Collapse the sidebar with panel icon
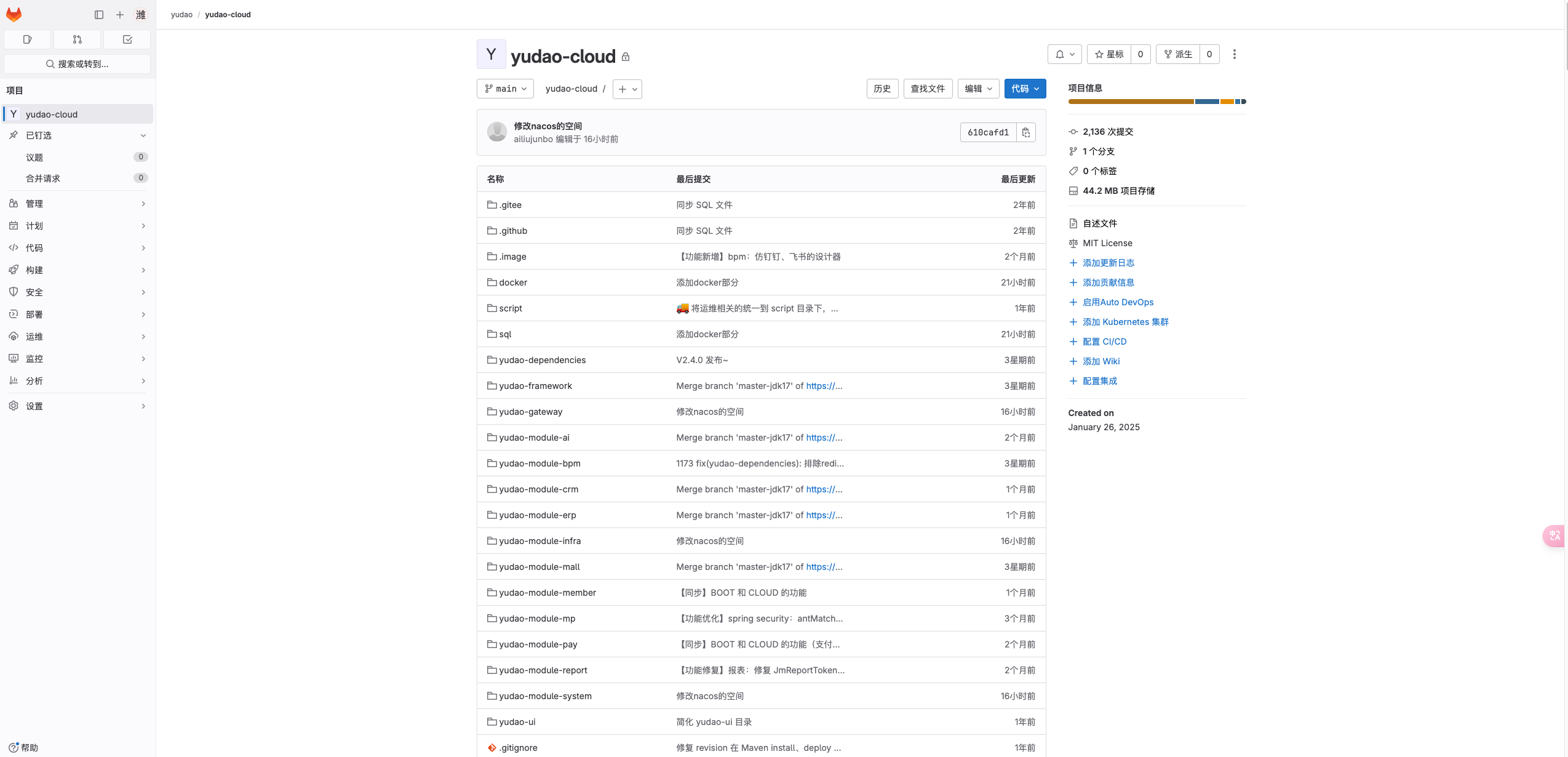This screenshot has width=1568, height=757. 98,14
